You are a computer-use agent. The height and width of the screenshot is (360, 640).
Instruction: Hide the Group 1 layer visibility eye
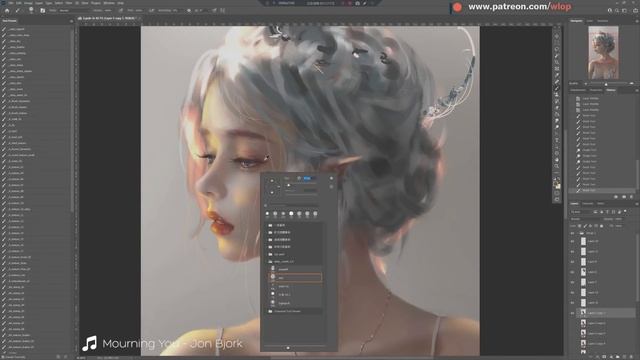(573, 233)
